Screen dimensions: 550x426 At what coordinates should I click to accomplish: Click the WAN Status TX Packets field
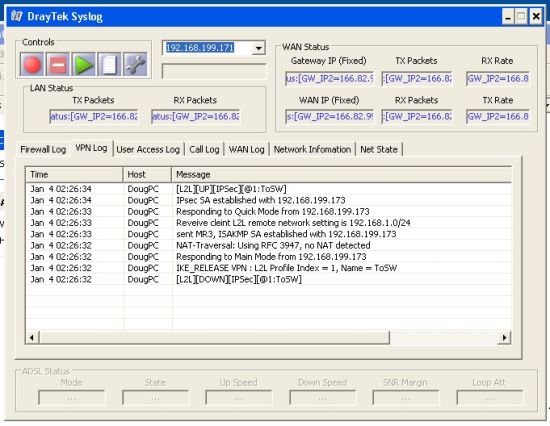pos(417,79)
